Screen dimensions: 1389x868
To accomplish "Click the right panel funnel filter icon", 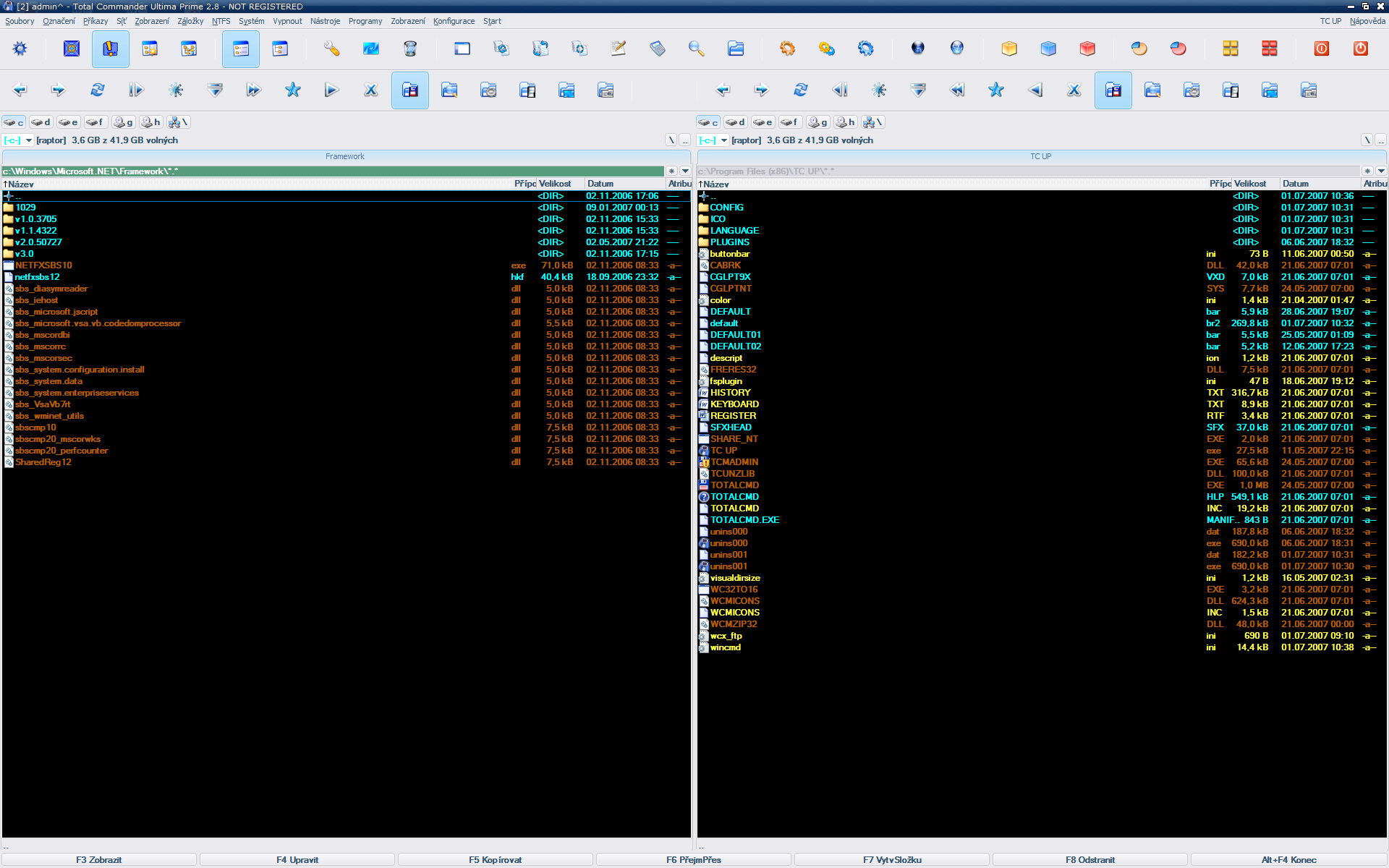I will [x=918, y=90].
